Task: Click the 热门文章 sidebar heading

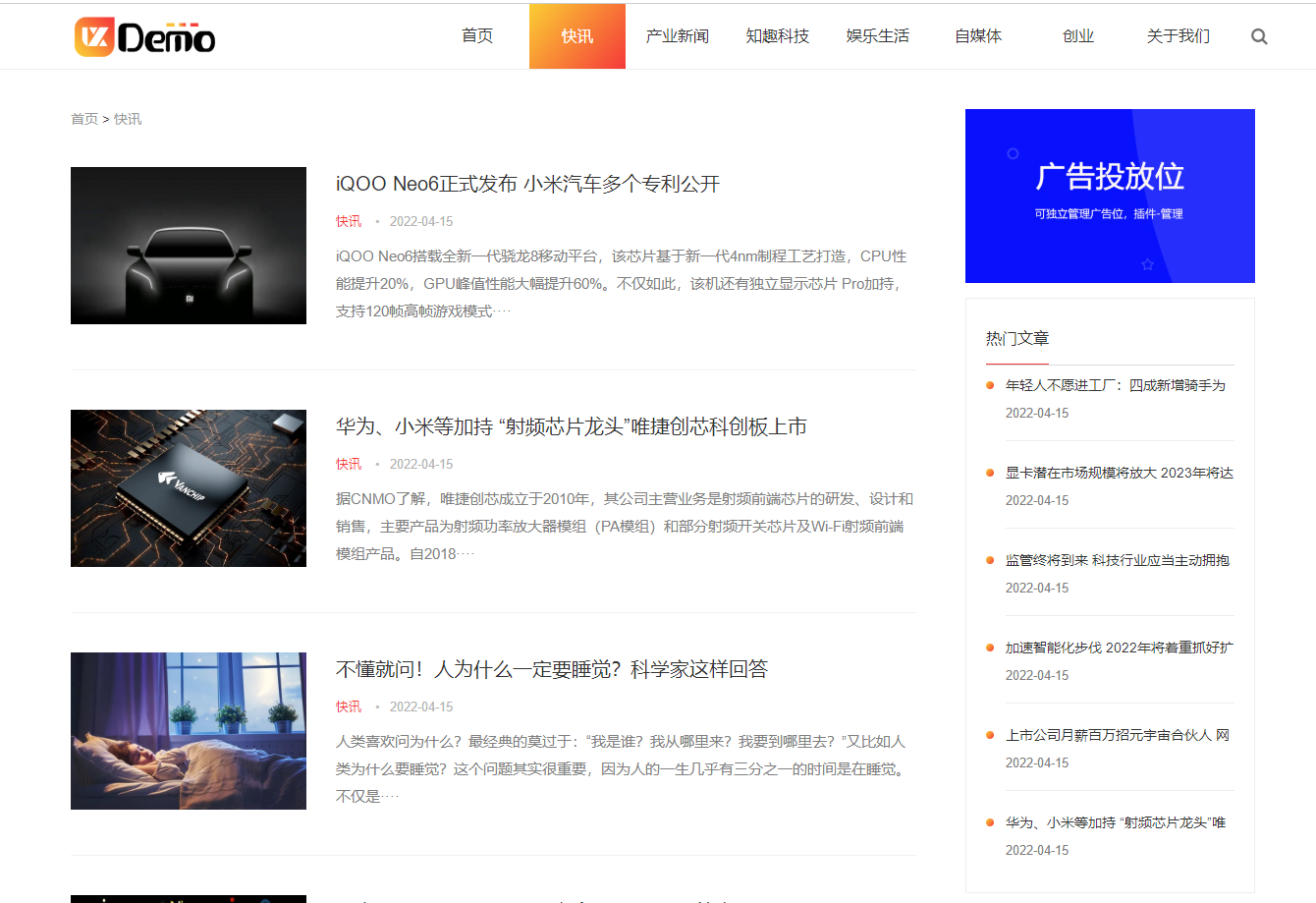Action: (x=1017, y=338)
